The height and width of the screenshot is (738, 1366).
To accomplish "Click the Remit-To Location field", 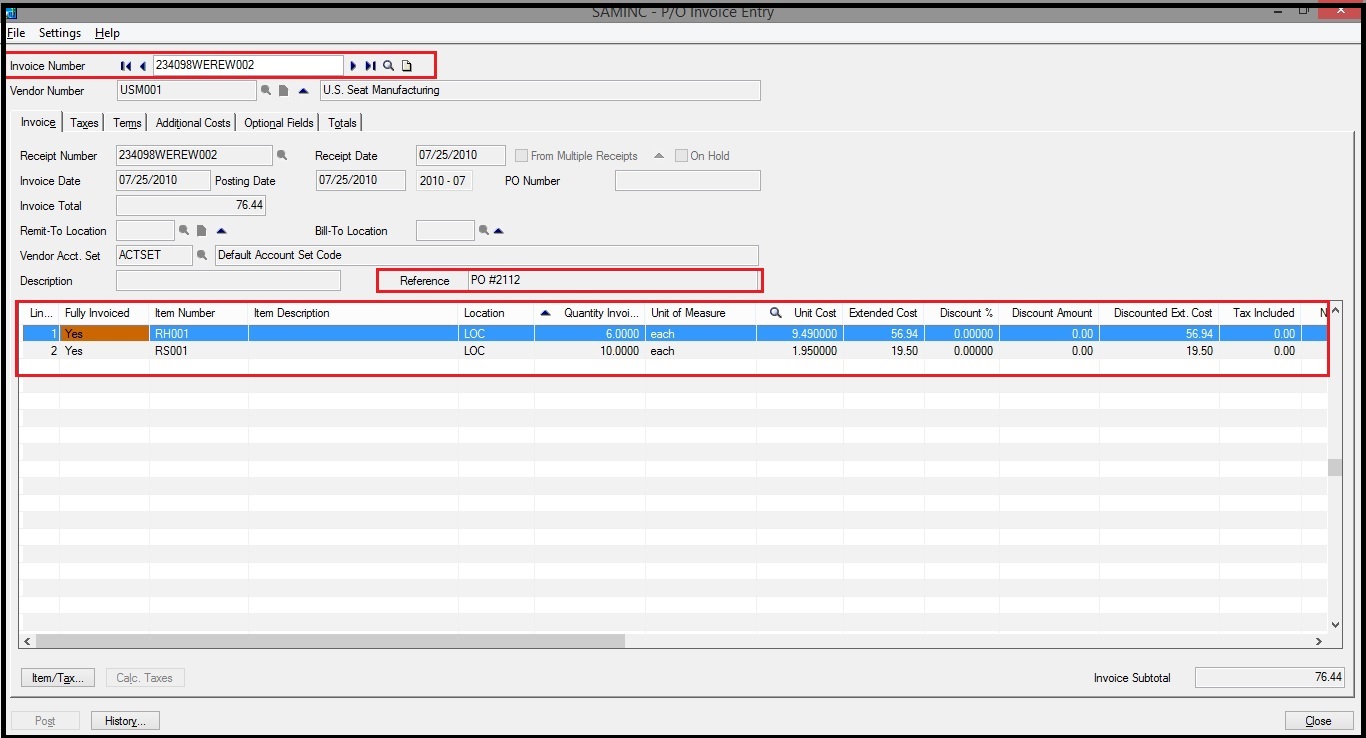I will point(145,231).
